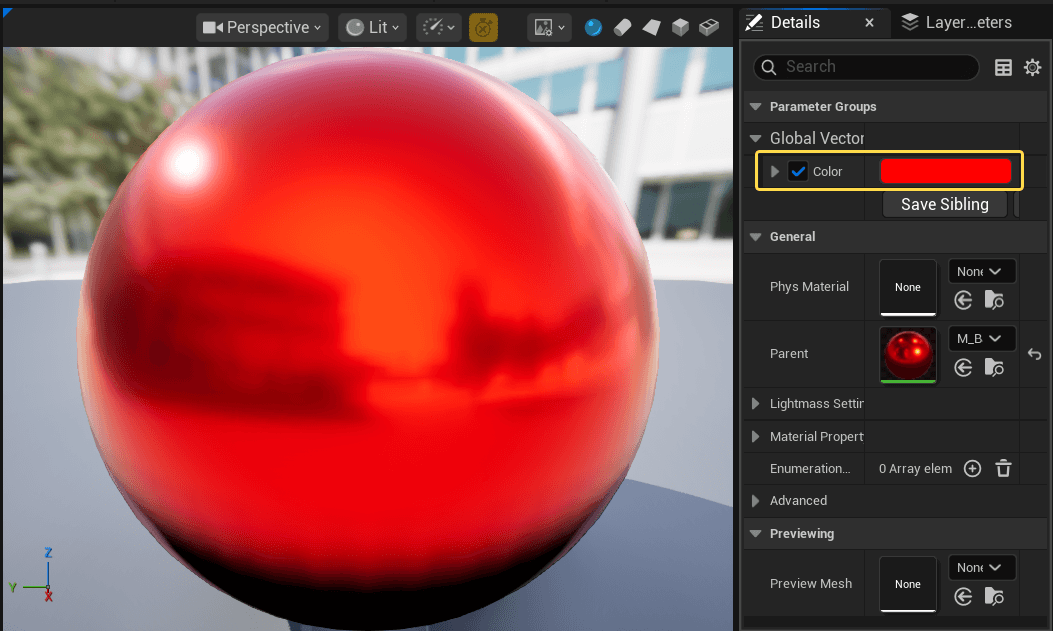1053x631 pixels.
Task: Select the Details tab
Action: tap(795, 22)
